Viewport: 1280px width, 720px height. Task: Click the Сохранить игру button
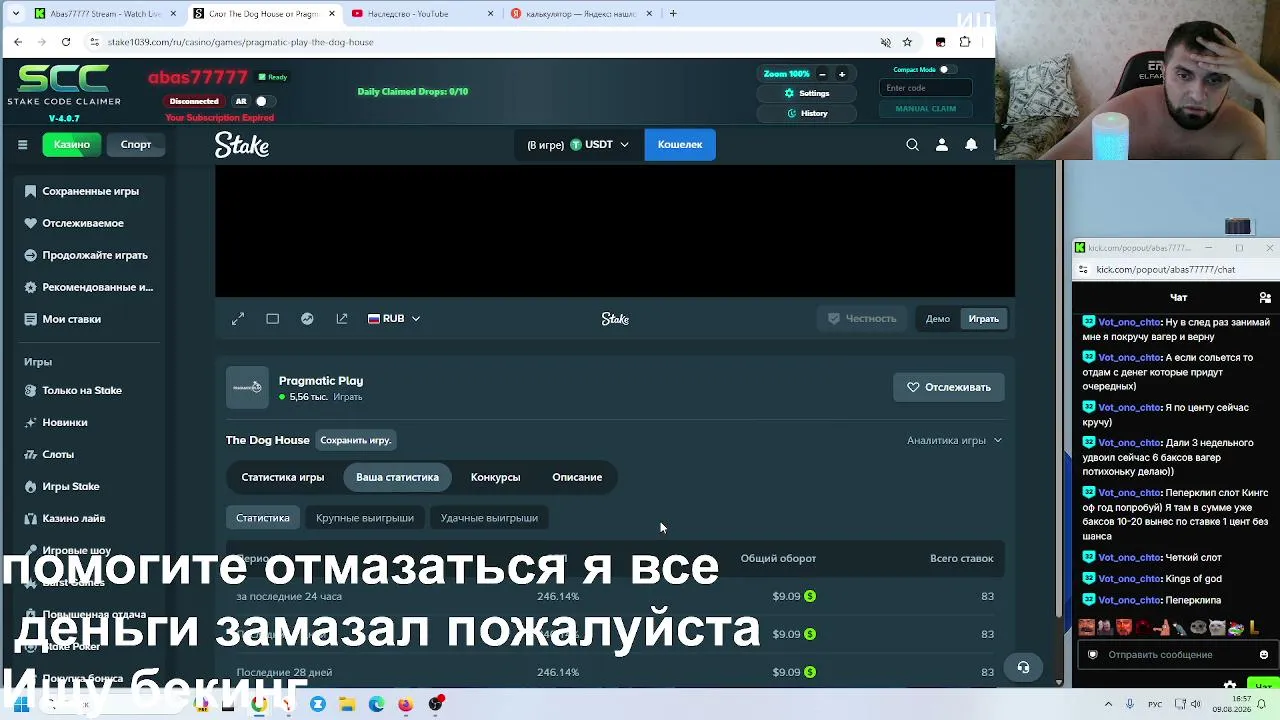tap(355, 440)
